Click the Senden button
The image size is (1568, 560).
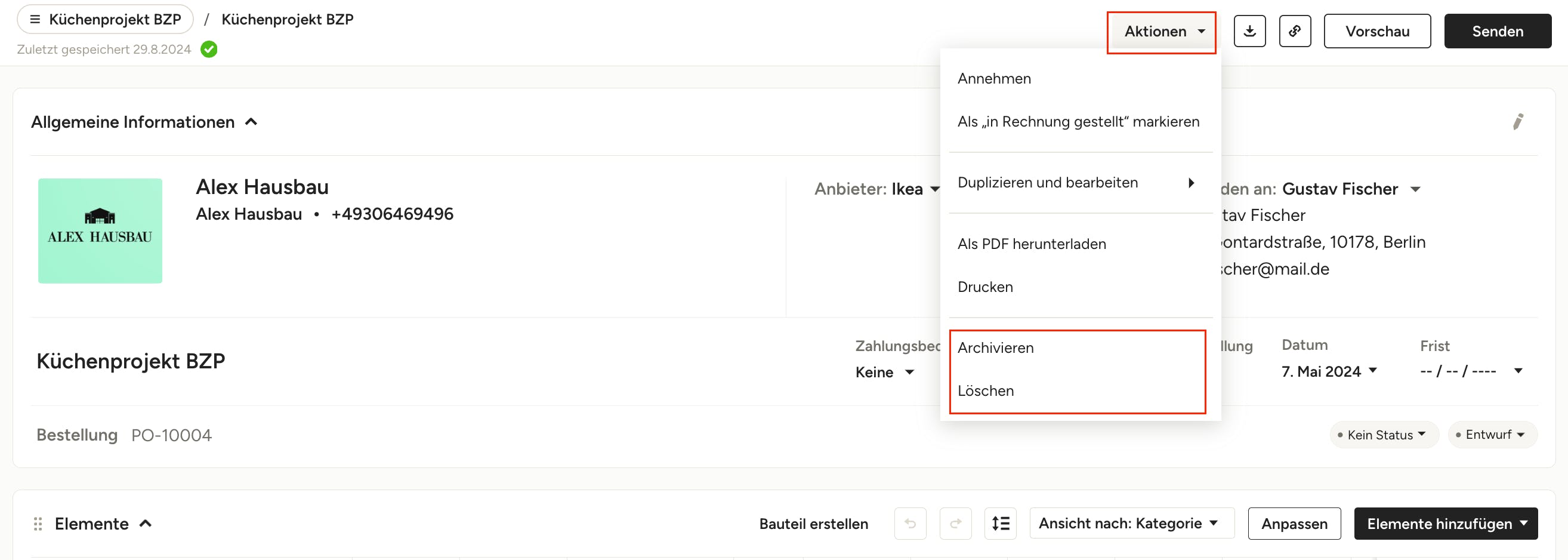coord(1498,31)
